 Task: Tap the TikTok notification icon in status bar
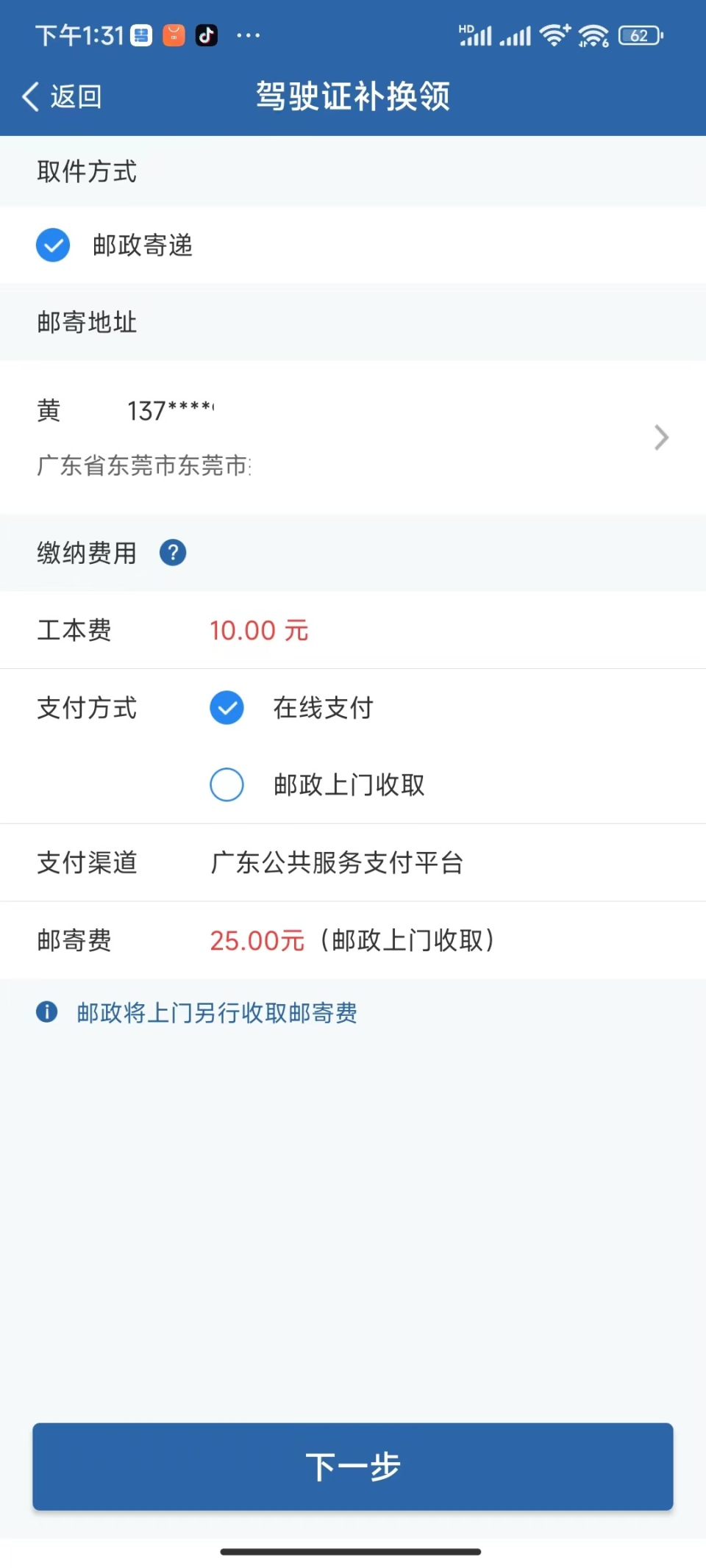click(207, 35)
